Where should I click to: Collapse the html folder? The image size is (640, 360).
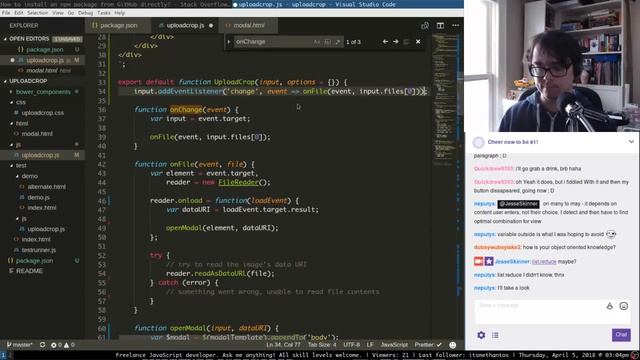coord(22,123)
